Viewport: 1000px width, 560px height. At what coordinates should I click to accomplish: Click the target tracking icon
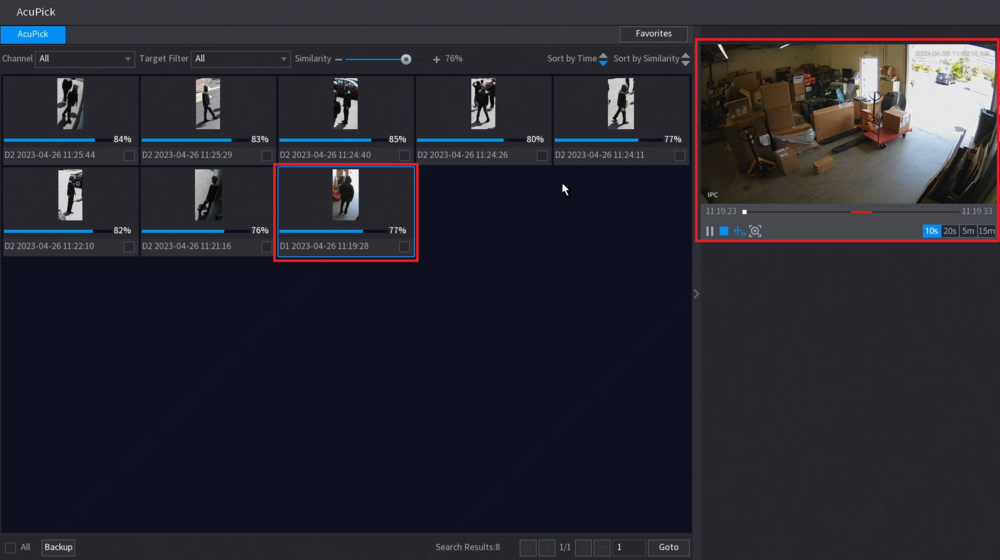(x=739, y=231)
